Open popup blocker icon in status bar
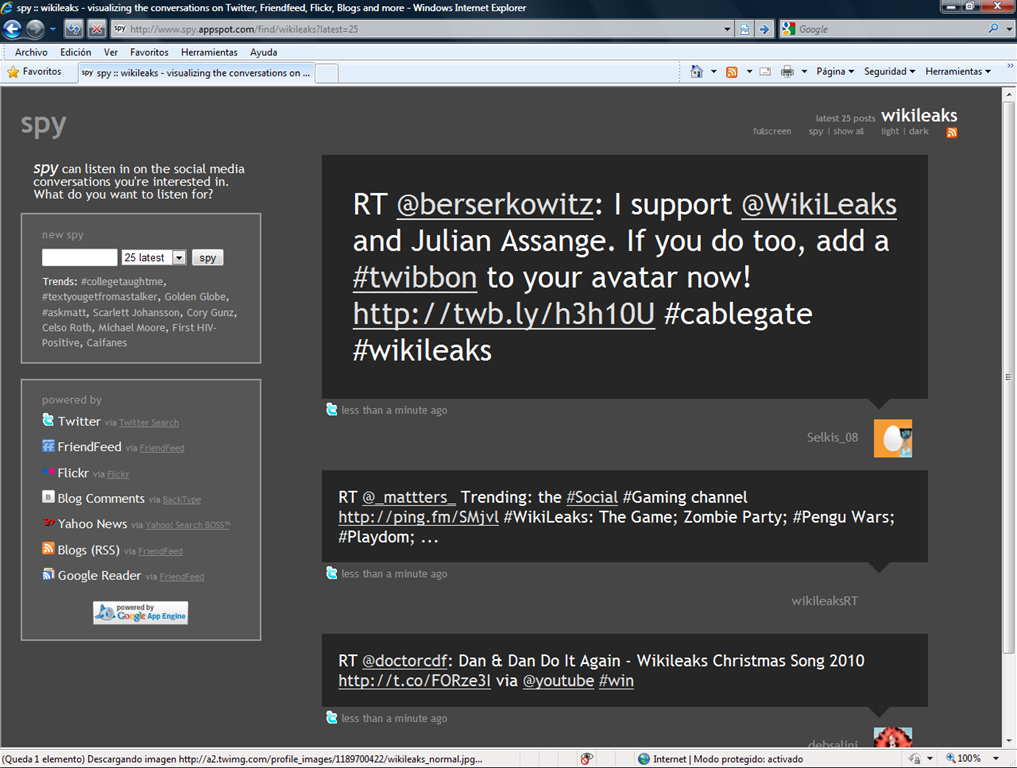The height and width of the screenshot is (768, 1017). click(x=586, y=759)
